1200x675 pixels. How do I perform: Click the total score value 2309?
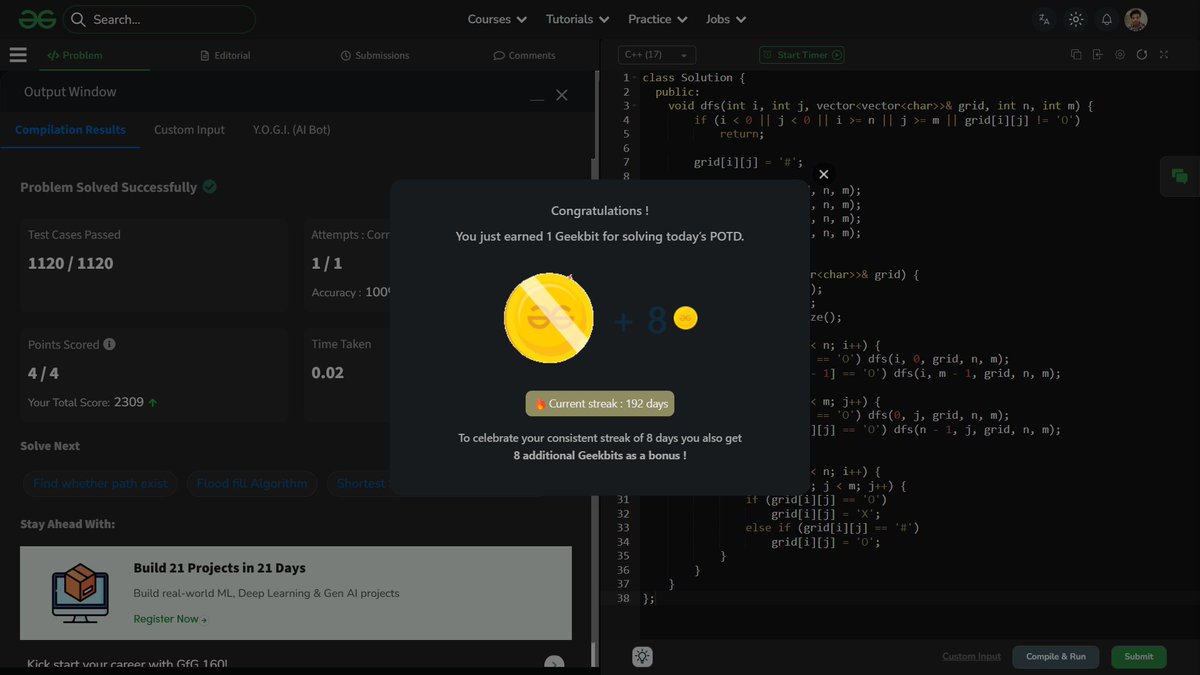[x=129, y=402]
